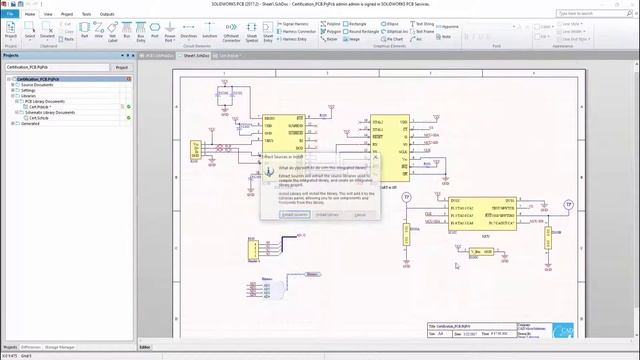The height and width of the screenshot is (360, 640).
Task: Switch to the View ribbon tab
Action: [48, 14]
